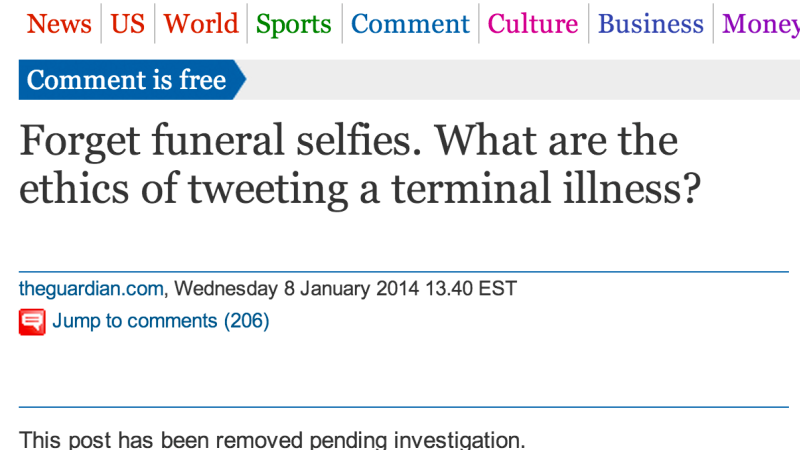Click the blue divider line above the byline
Screen dimensions: 800x450
coord(400,271)
